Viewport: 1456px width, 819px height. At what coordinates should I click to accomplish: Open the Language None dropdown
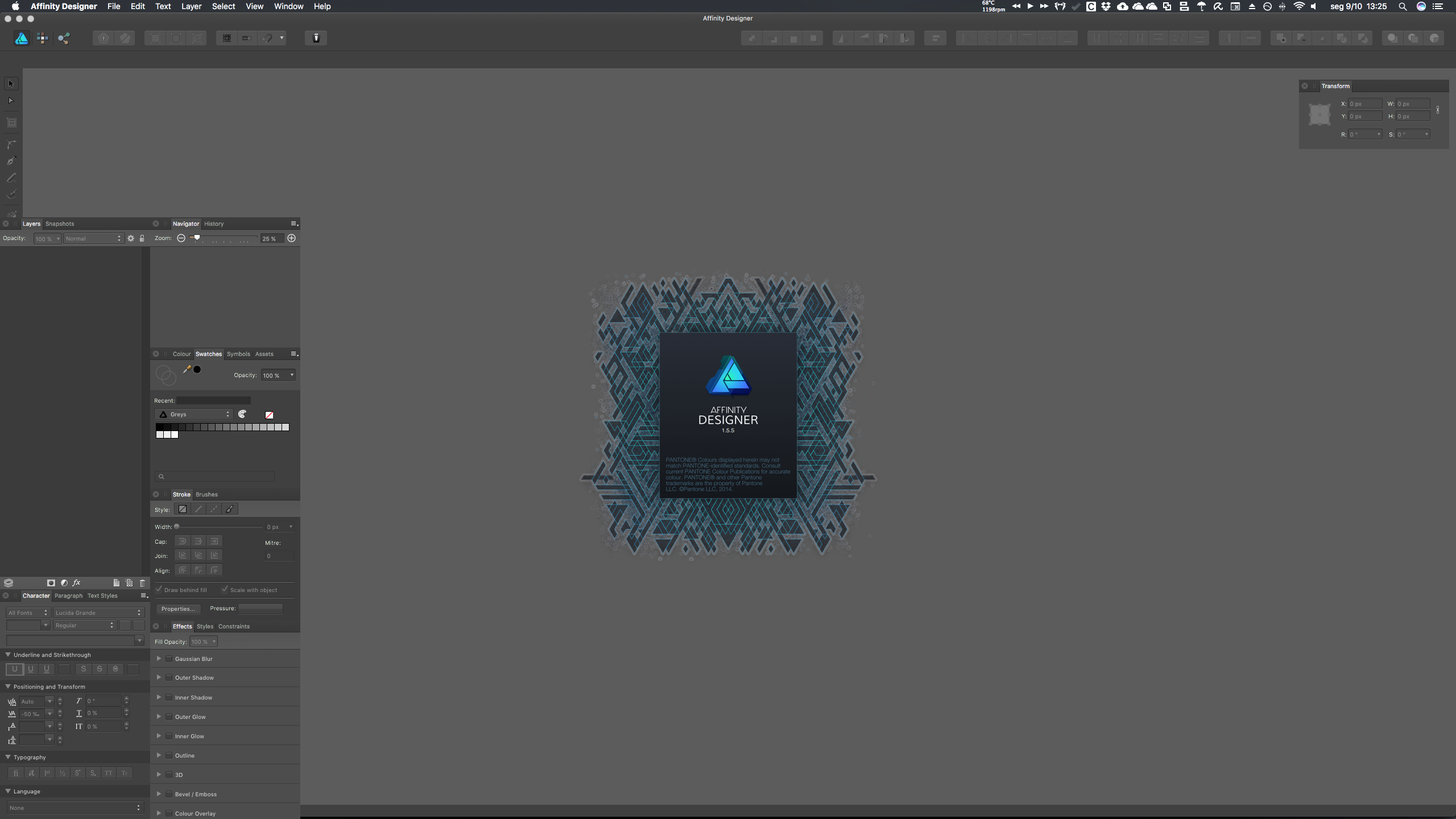[x=75, y=808]
